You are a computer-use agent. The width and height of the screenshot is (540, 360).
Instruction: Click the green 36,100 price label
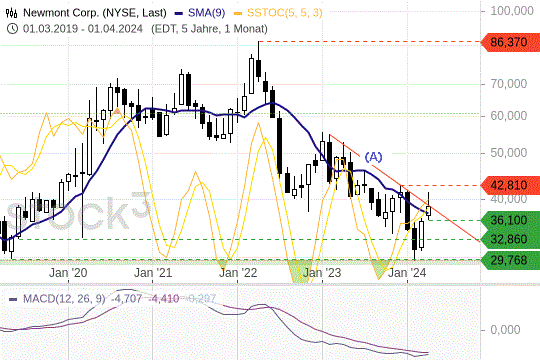[510, 220]
